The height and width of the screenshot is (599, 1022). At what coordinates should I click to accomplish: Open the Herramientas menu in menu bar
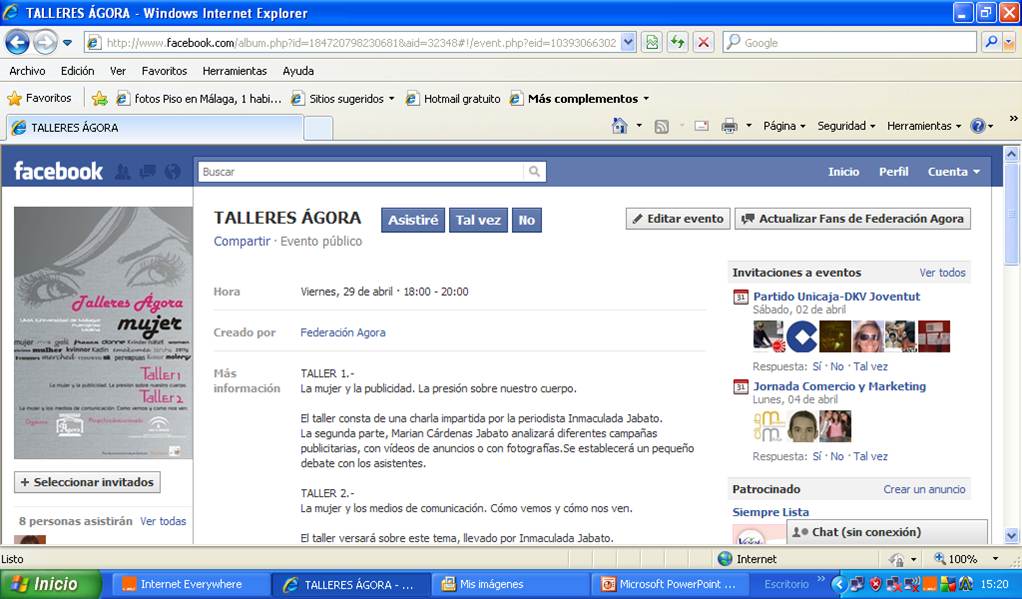235,71
